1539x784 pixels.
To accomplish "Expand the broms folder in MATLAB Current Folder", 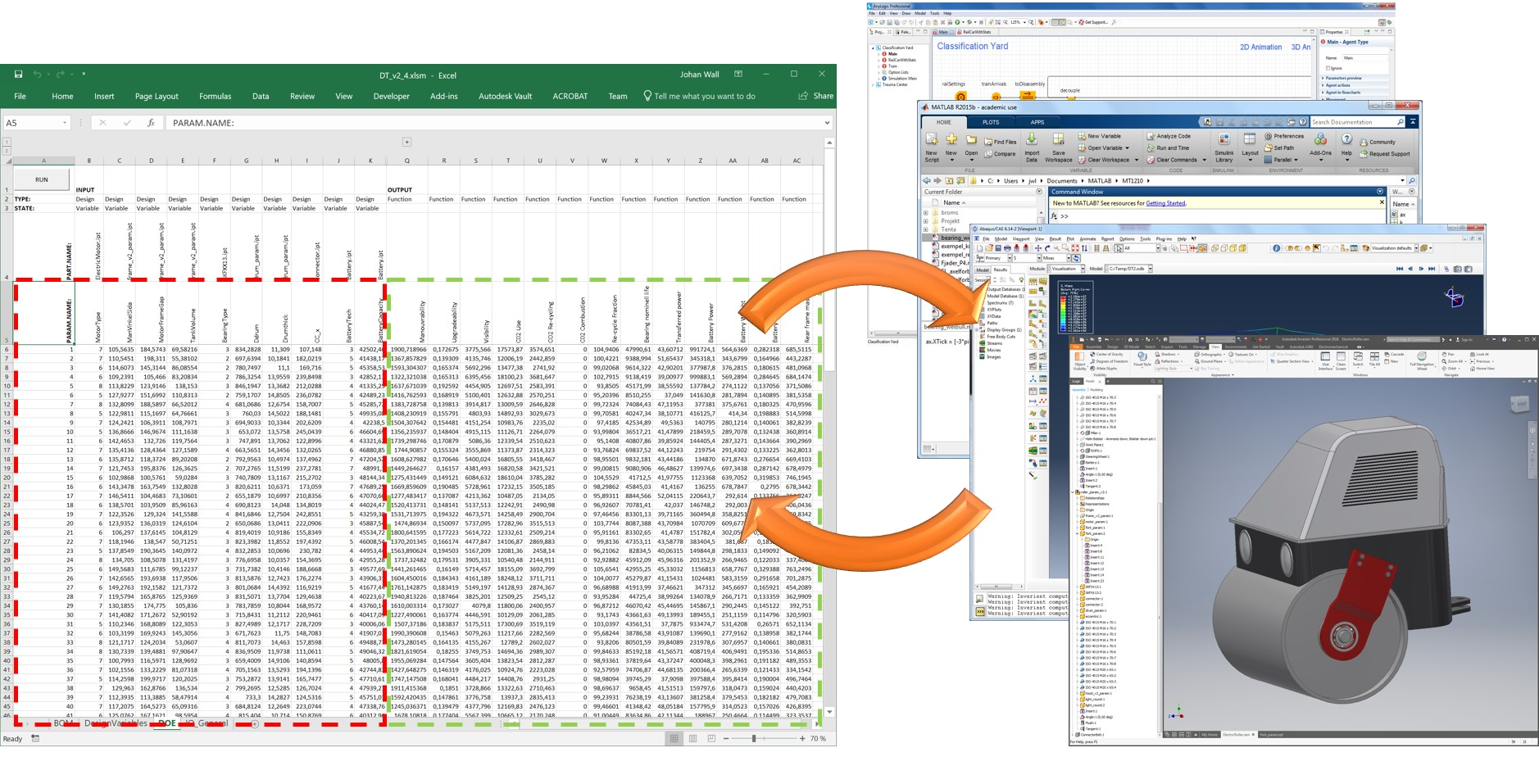I will tap(926, 212).
